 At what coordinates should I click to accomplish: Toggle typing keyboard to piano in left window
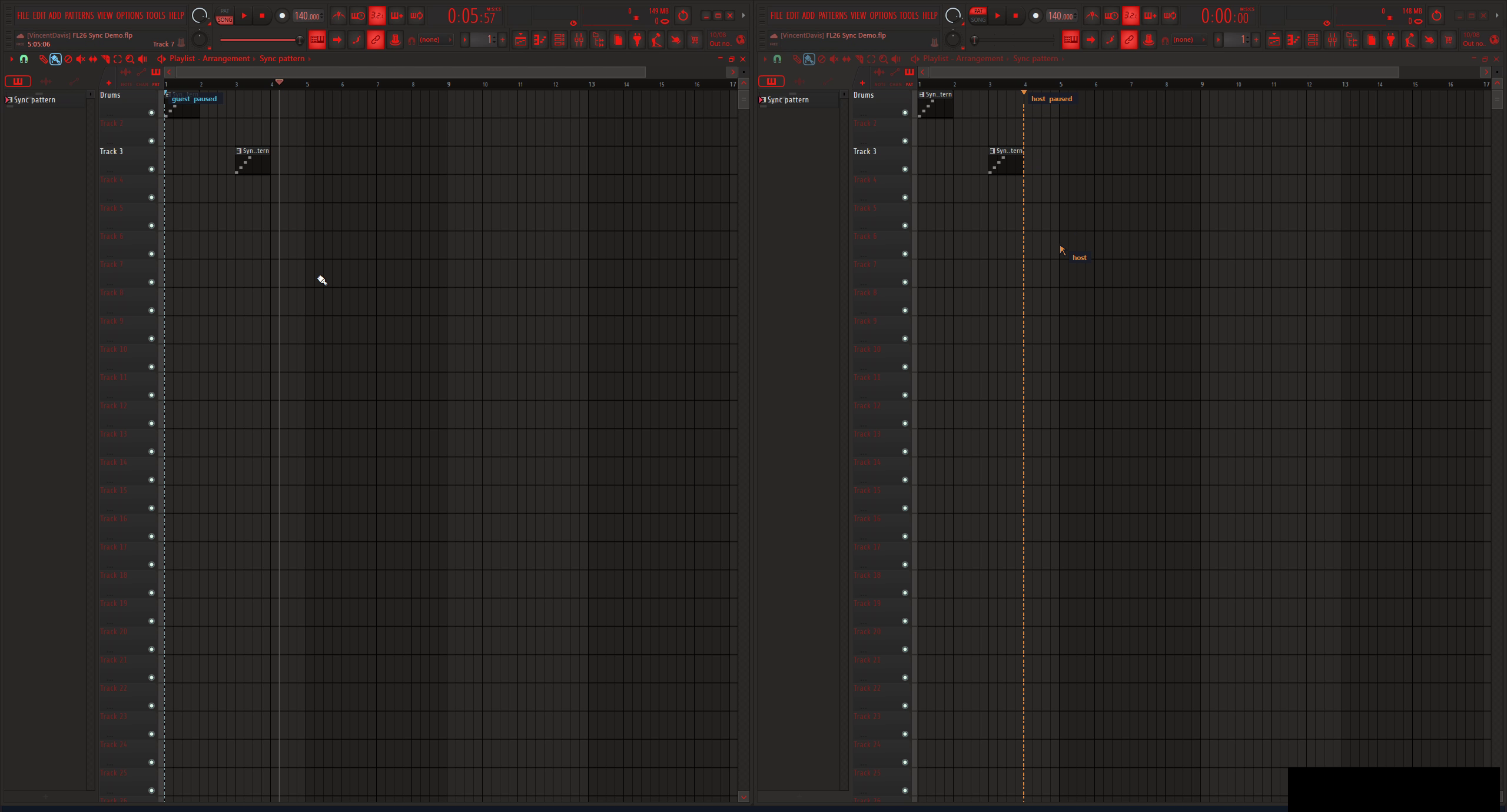317,40
